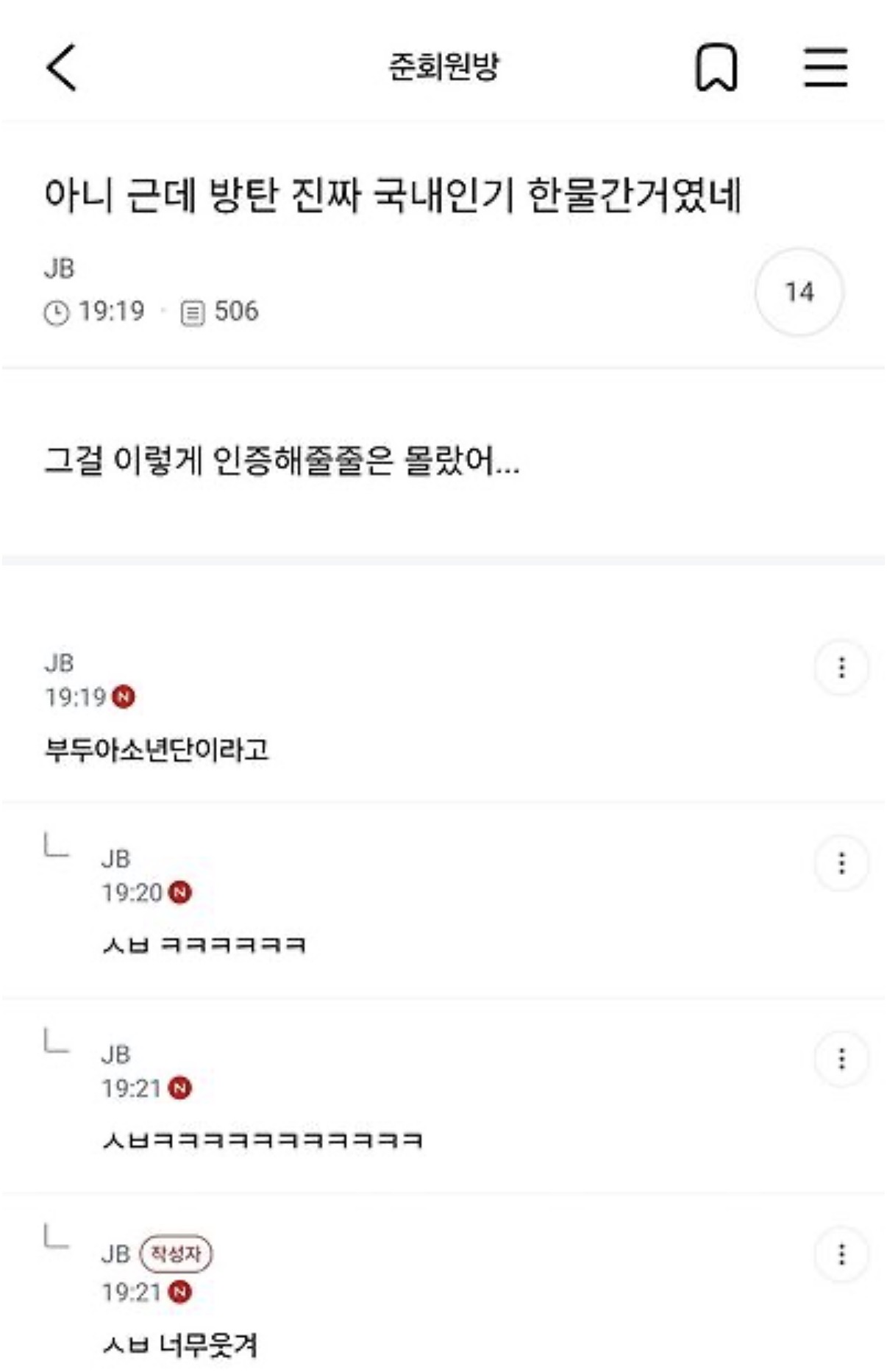The height and width of the screenshot is (1372, 887).
Task: Tap the red N badge on first comment
Action: (x=124, y=696)
